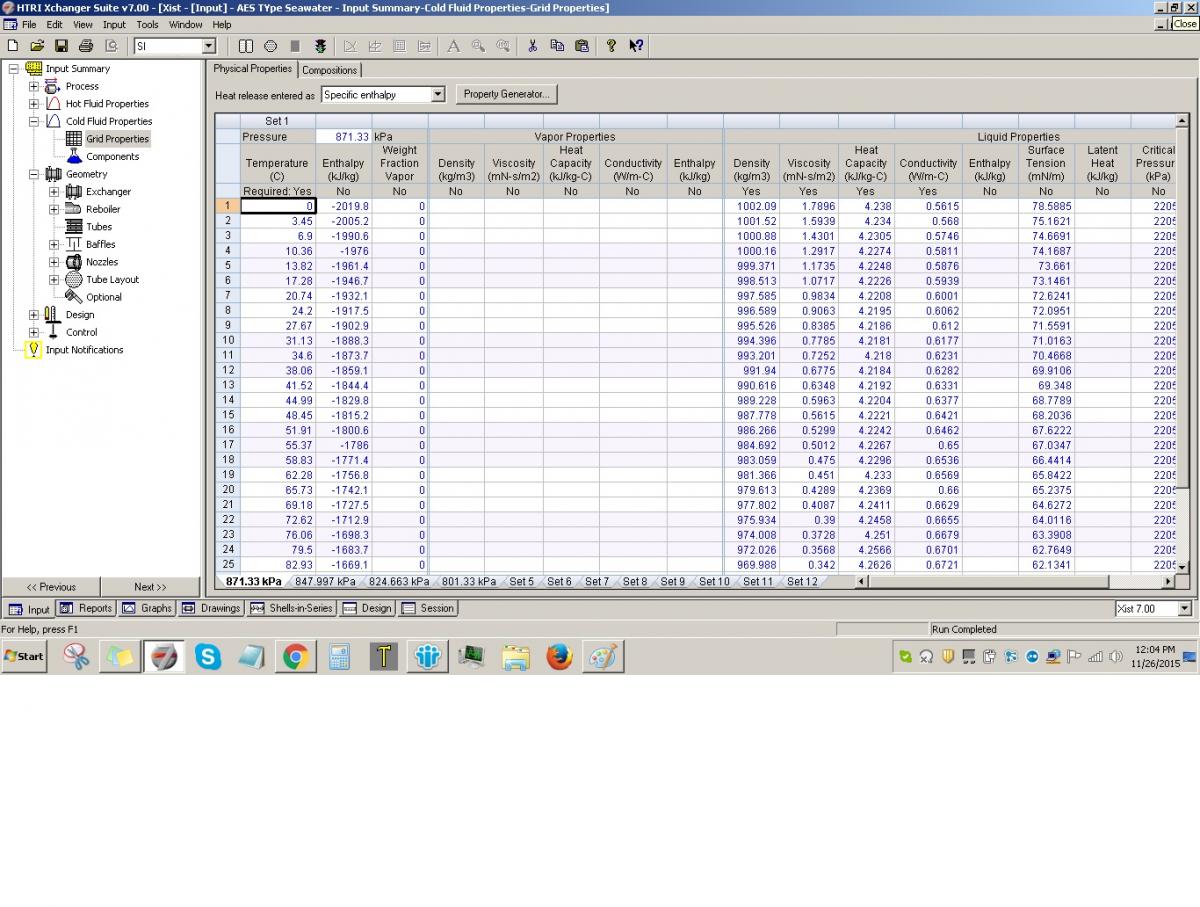Screen dimensions: 1200x907
Task: Collapse the Cold Fluid Properties node
Action: (x=34, y=121)
